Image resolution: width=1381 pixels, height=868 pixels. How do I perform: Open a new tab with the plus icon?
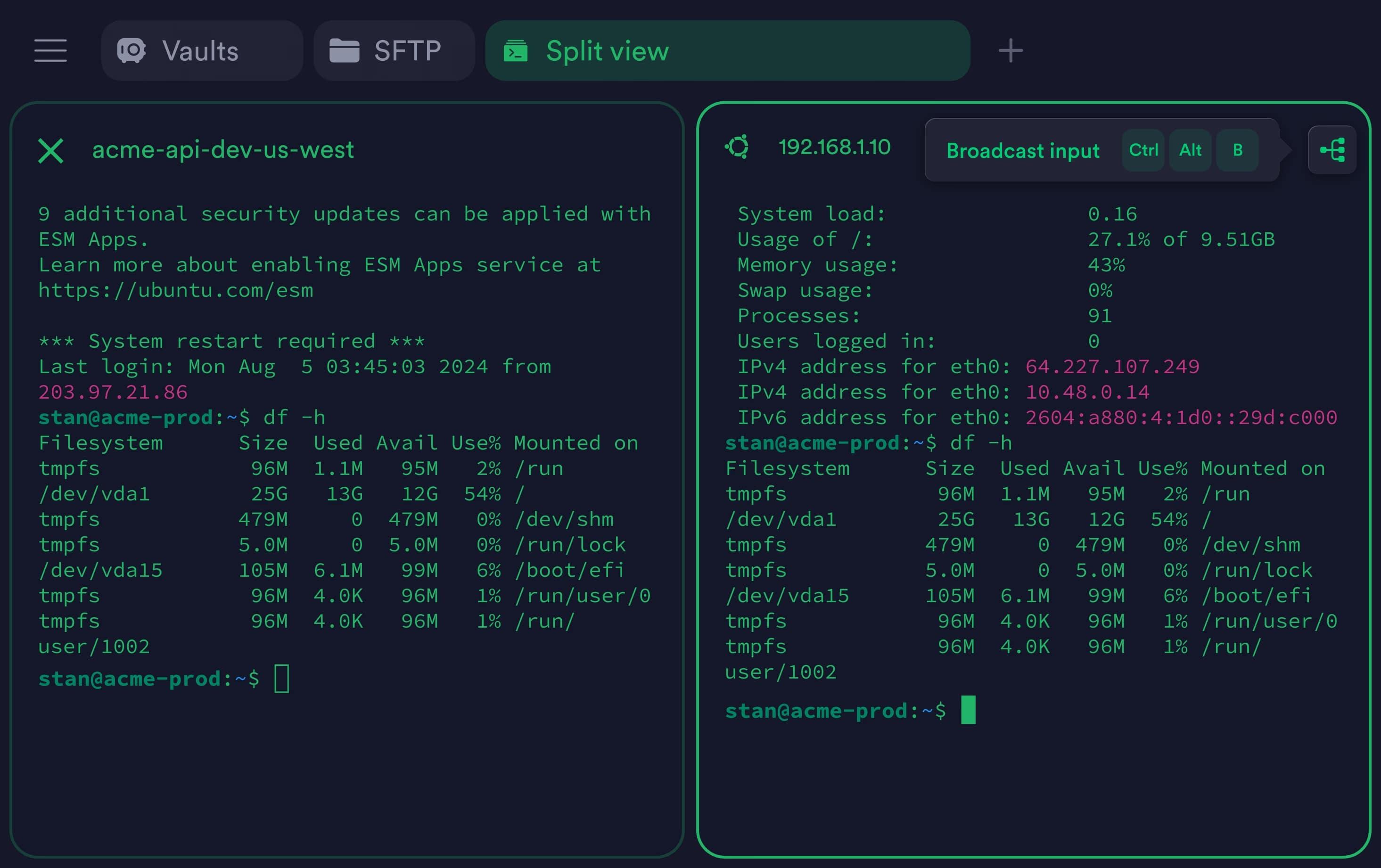coord(1010,50)
